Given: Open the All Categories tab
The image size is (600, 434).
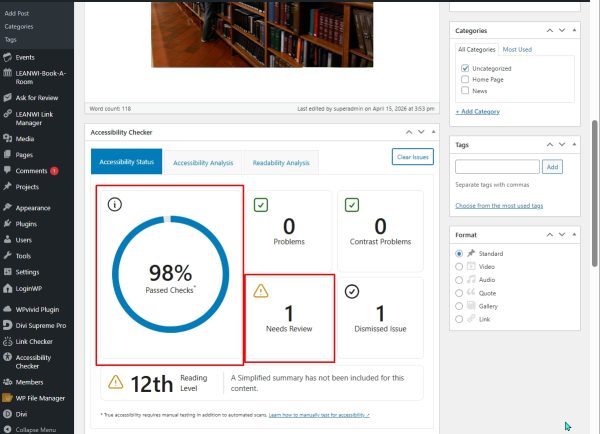Looking at the screenshot, I should tap(477, 49).
